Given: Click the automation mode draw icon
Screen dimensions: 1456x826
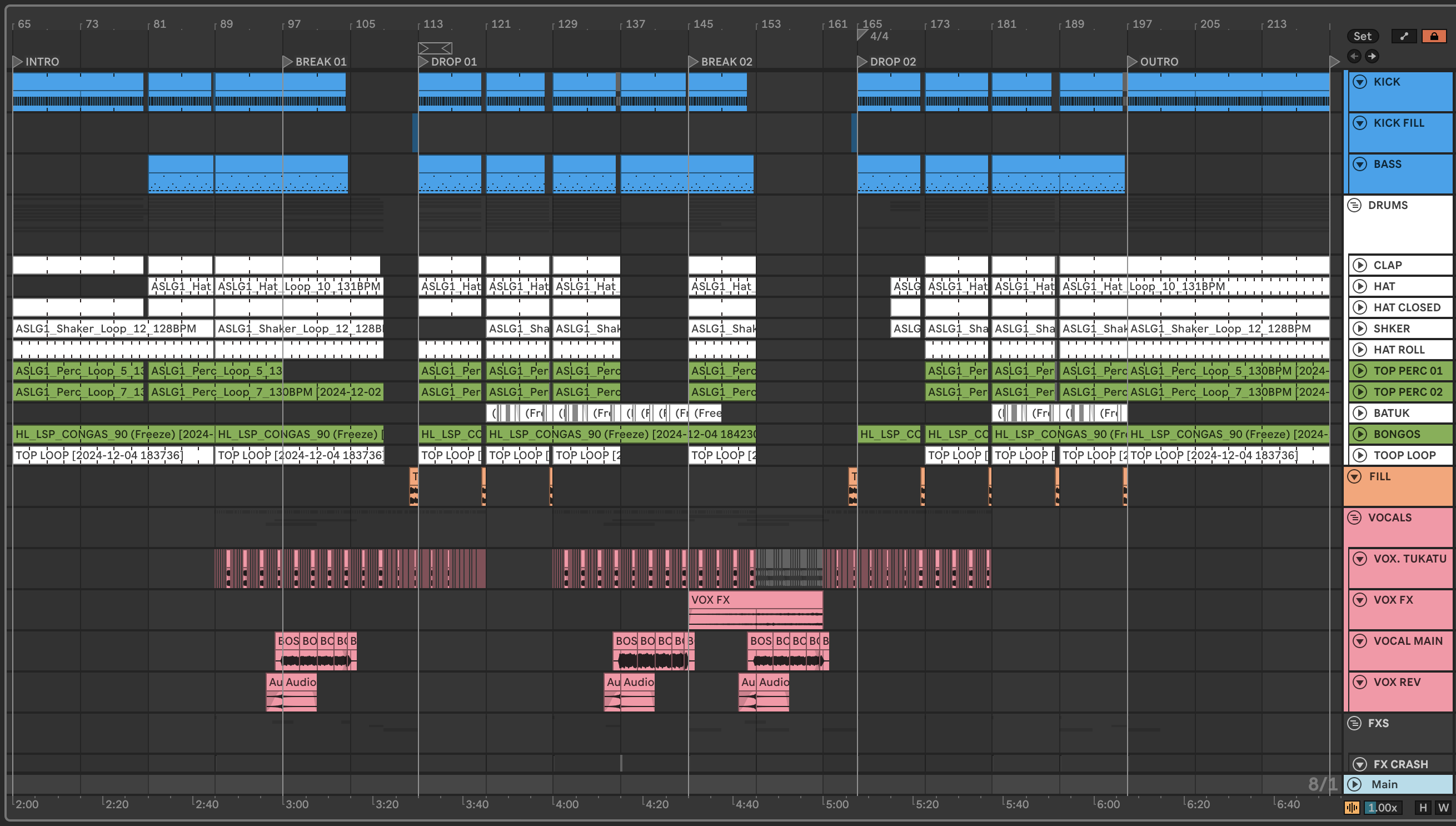Looking at the screenshot, I should click(x=1404, y=36).
